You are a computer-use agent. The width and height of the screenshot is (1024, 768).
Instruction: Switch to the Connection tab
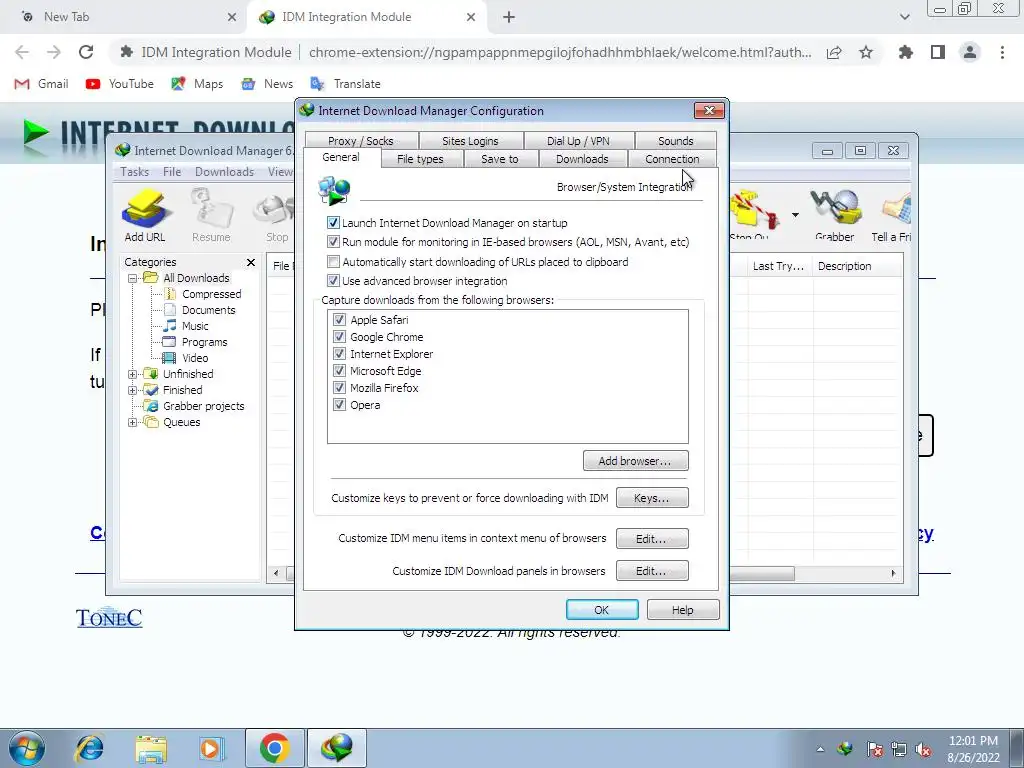pyautogui.click(x=672, y=159)
